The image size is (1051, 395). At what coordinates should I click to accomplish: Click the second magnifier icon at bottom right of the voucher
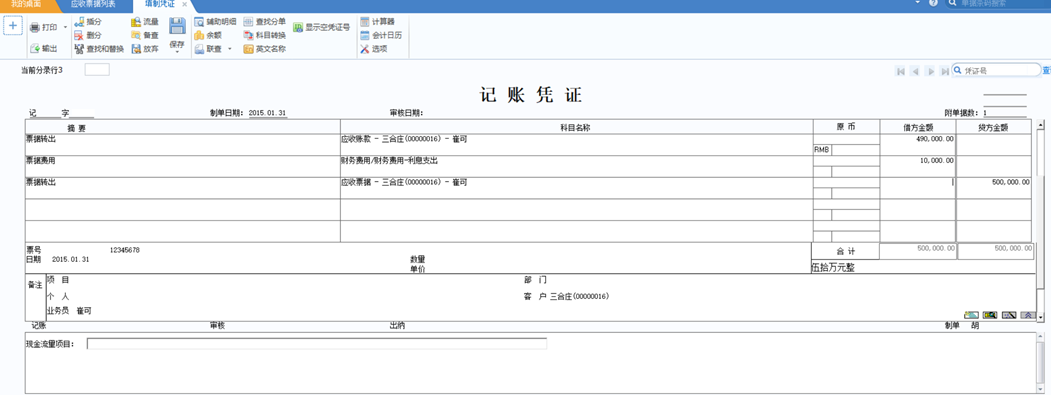tap(990, 315)
